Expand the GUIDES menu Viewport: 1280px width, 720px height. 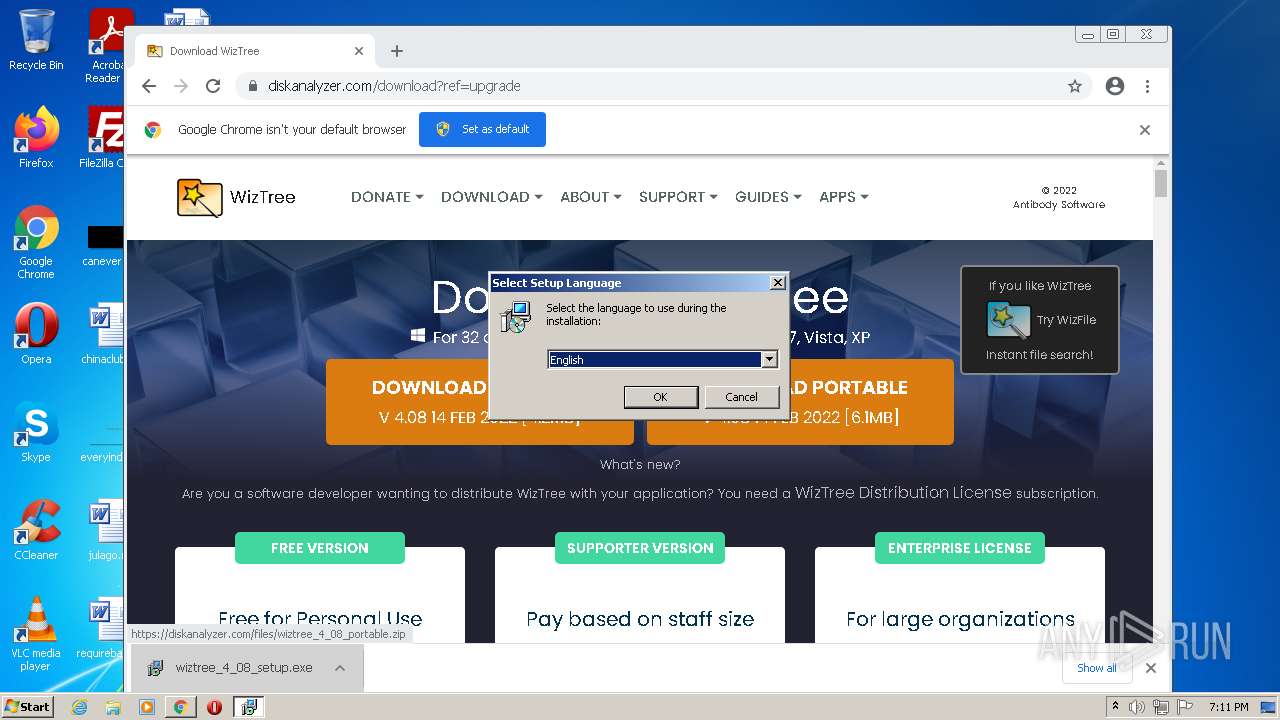coord(768,197)
